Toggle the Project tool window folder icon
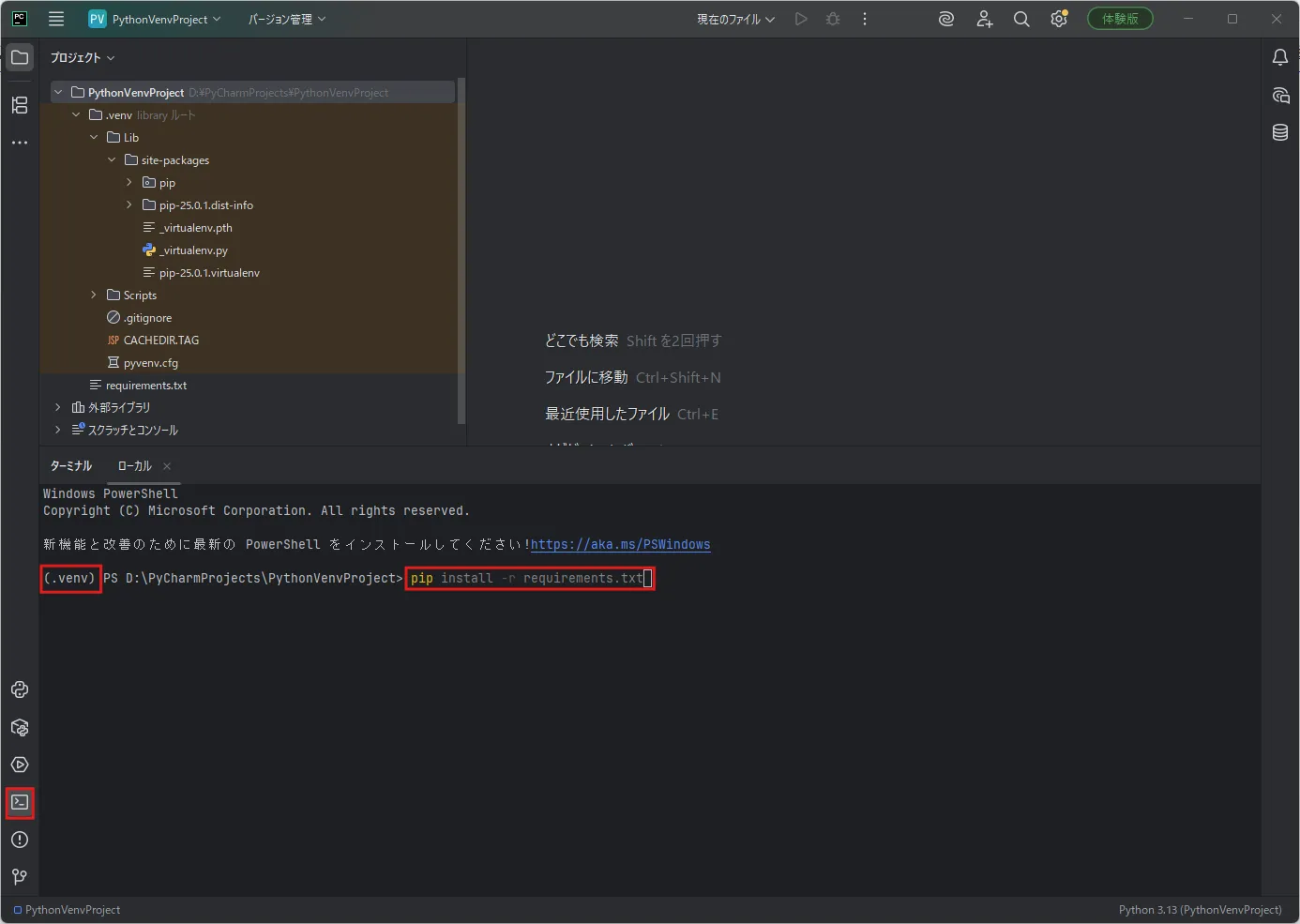 [20, 57]
